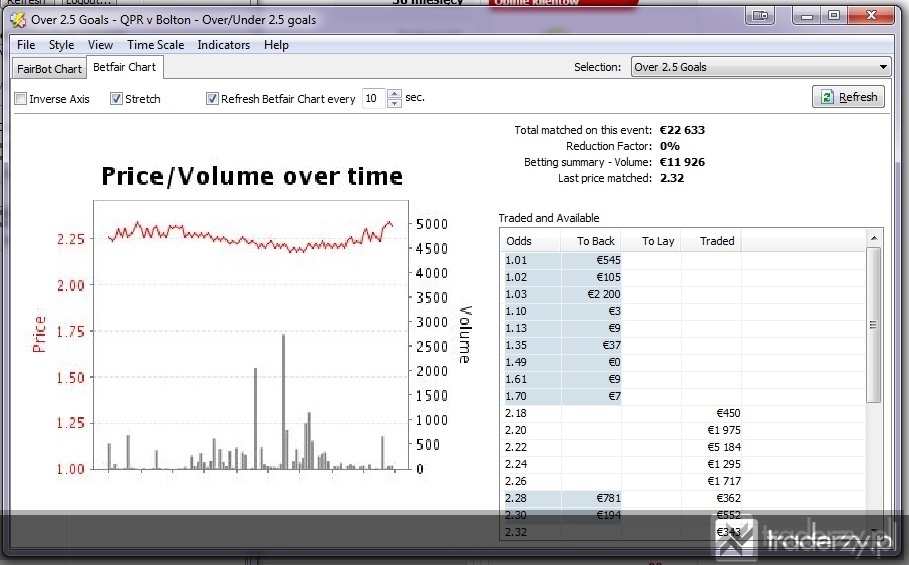This screenshot has height=565, width=909.
Task: Click the €545 To Back amount
Action: 608,260
